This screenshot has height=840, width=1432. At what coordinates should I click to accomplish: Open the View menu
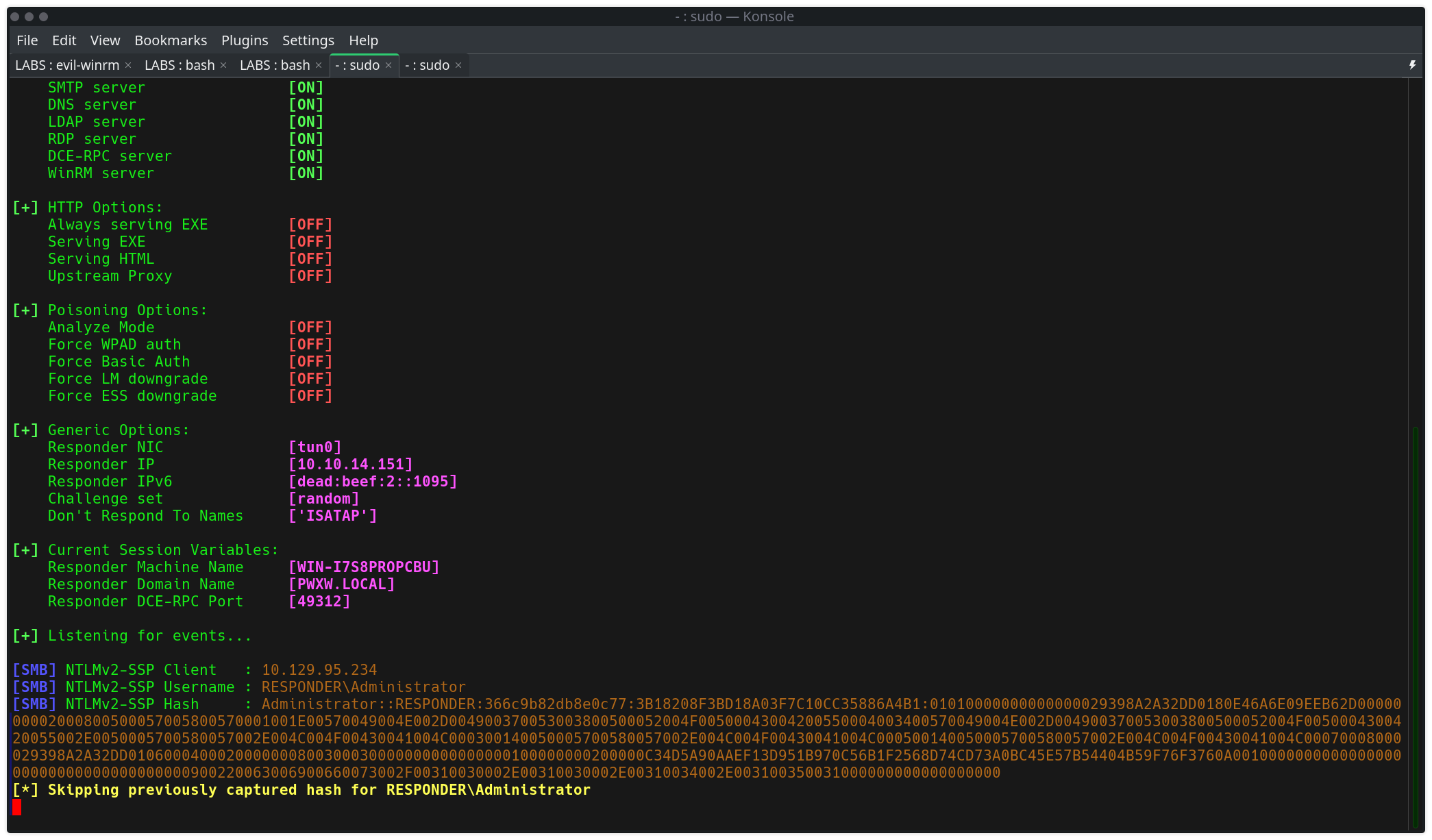[105, 40]
